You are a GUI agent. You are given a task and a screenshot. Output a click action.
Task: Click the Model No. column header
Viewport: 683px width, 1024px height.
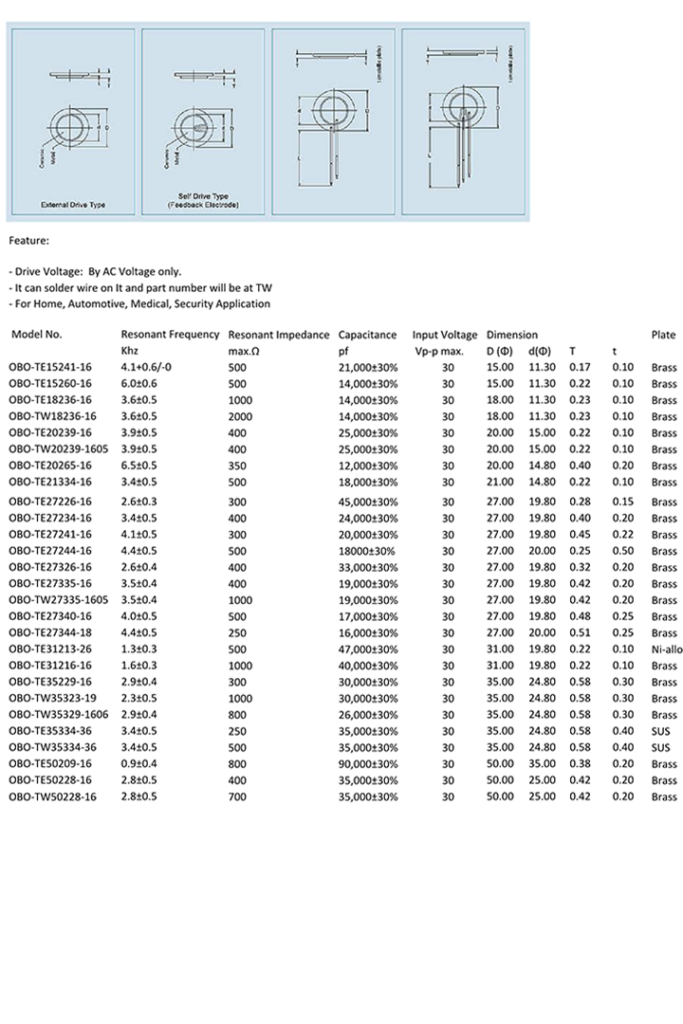click(x=37, y=334)
